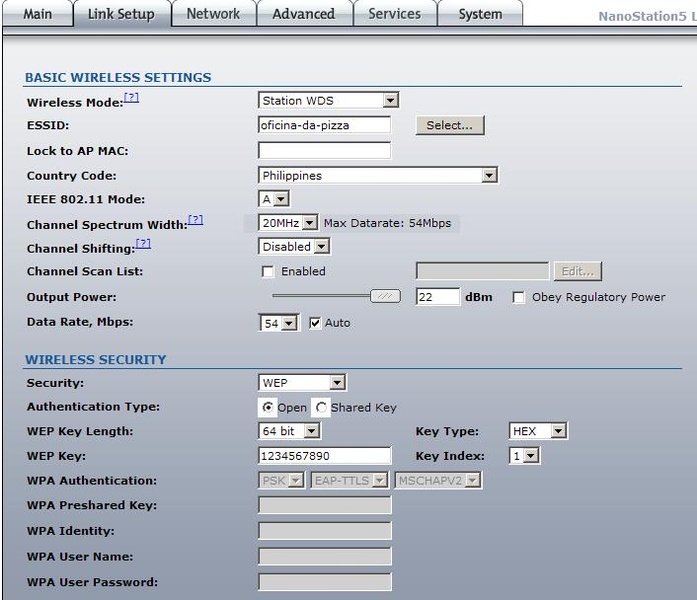Focus the Lock to AP MAC field
Screen dimensions: 697x600
pyautogui.click(x=324, y=150)
